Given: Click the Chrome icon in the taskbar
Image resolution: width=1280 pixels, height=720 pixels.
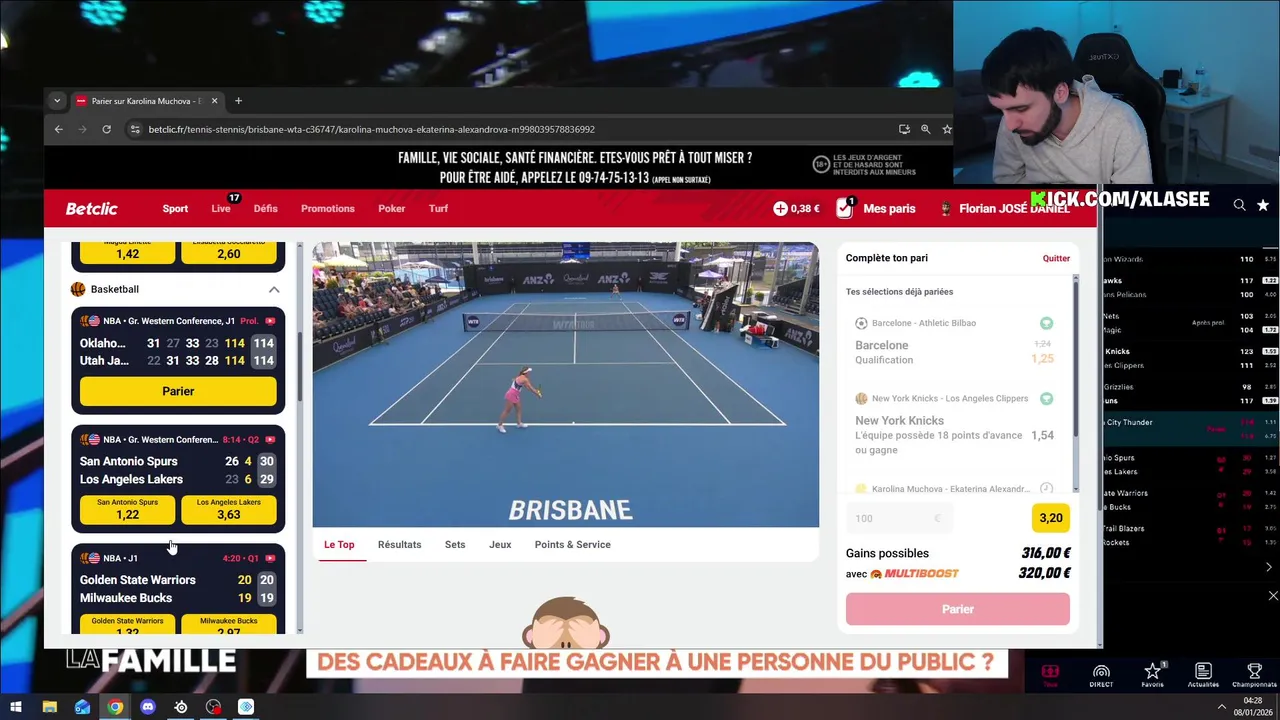Looking at the screenshot, I should [x=115, y=707].
